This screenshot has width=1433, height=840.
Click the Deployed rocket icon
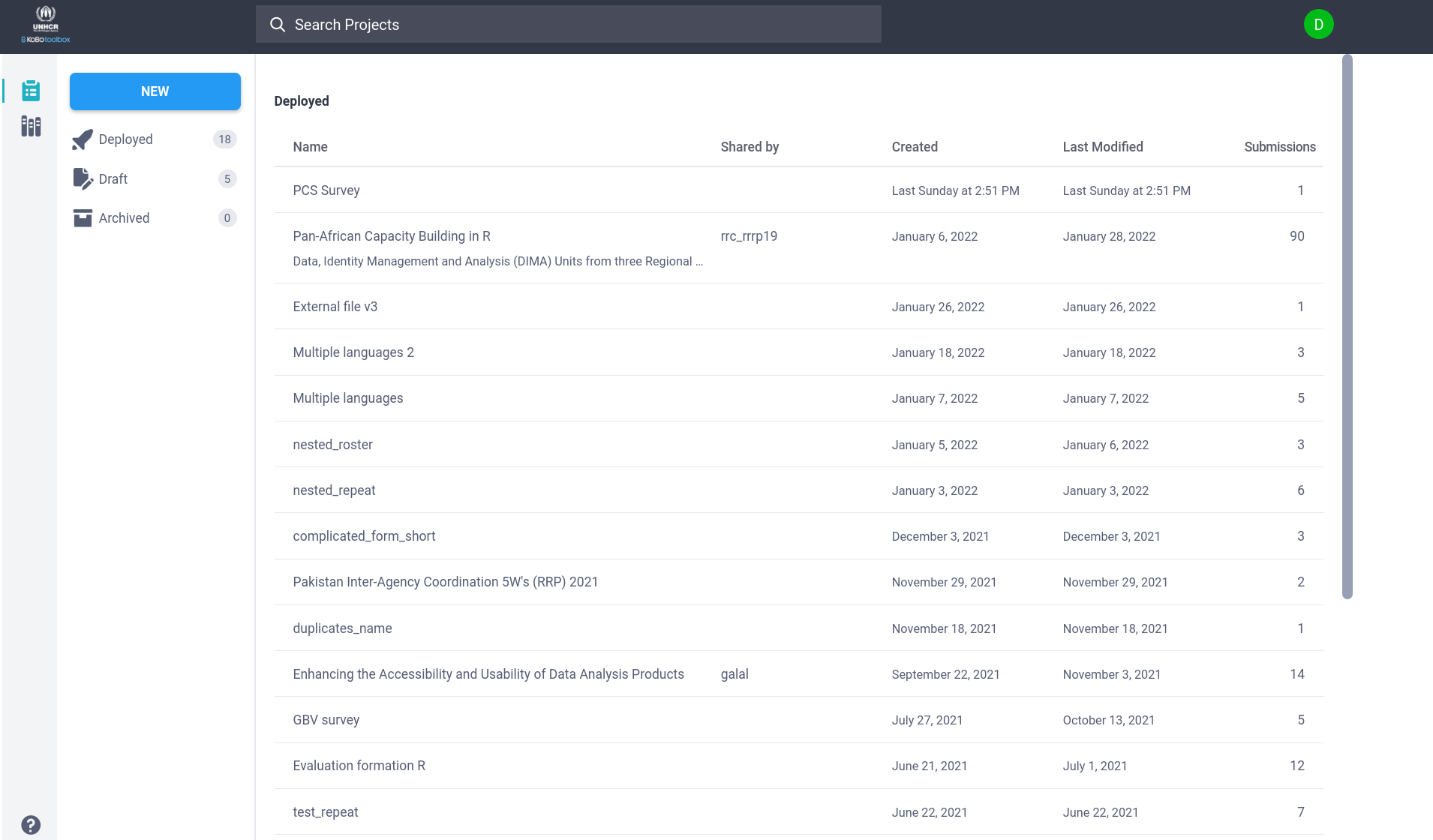tap(83, 139)
